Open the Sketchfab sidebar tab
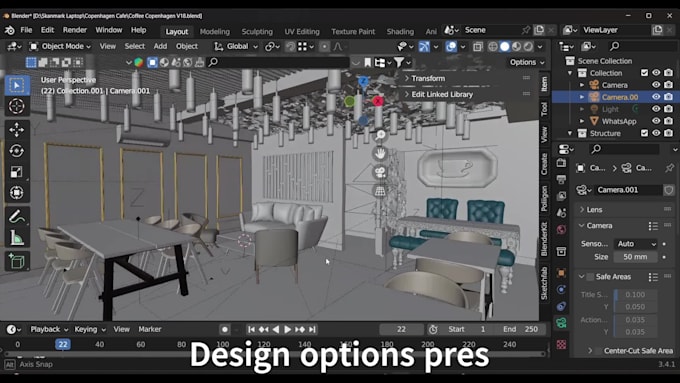The height and width of the screenshot is (383, 680). click(544, 283)
